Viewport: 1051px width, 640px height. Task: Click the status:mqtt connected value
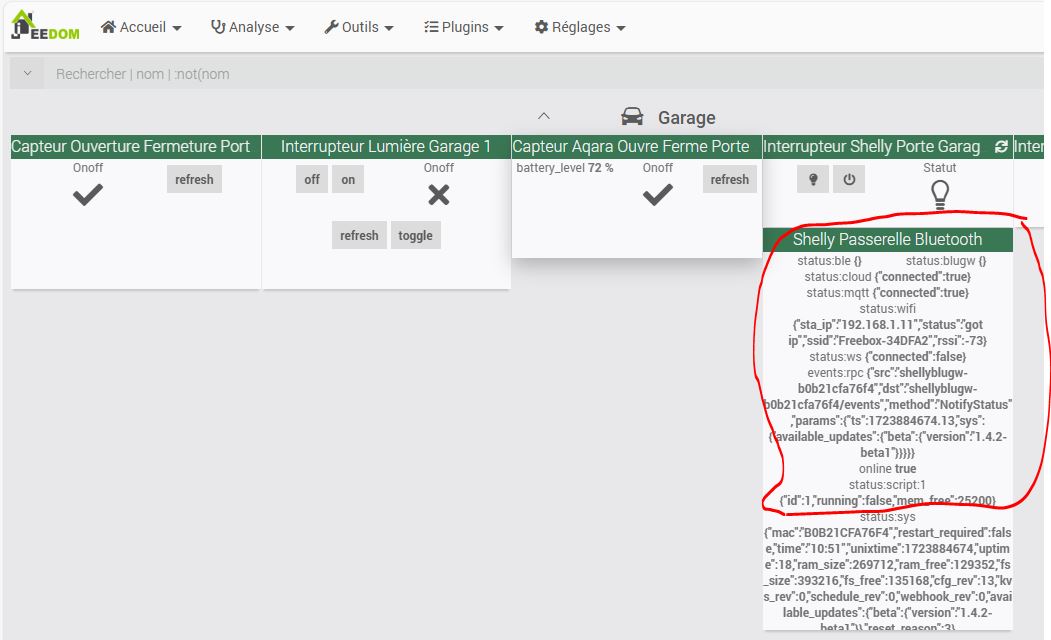[921, 293]
